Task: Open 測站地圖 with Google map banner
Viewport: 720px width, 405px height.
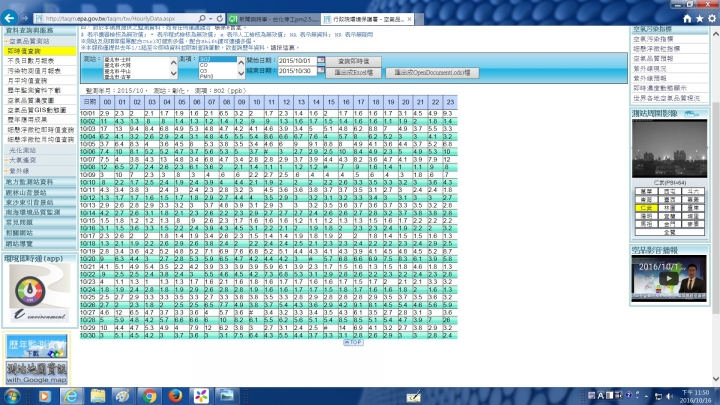Action: (37, 372)
